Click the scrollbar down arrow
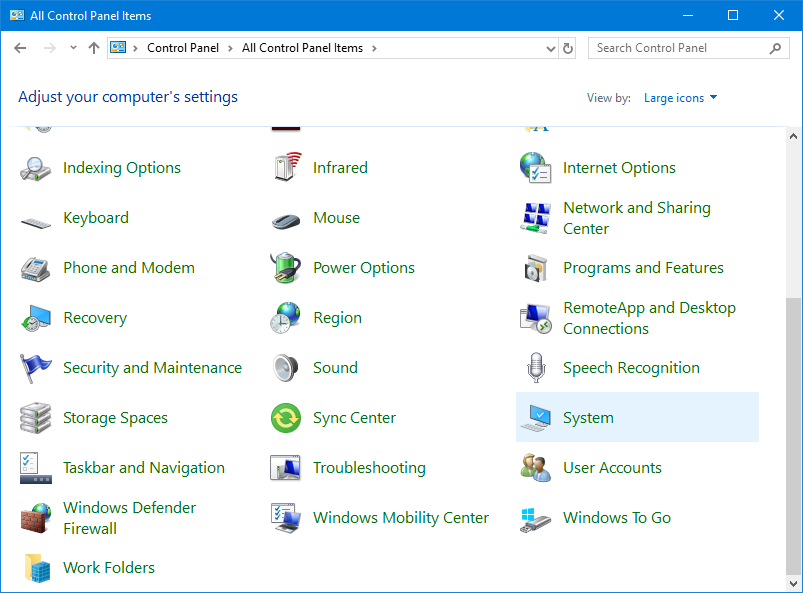Image resolution: width=803 pixels, height=593 pixels. pyautogui.click(x=793, y=583)
